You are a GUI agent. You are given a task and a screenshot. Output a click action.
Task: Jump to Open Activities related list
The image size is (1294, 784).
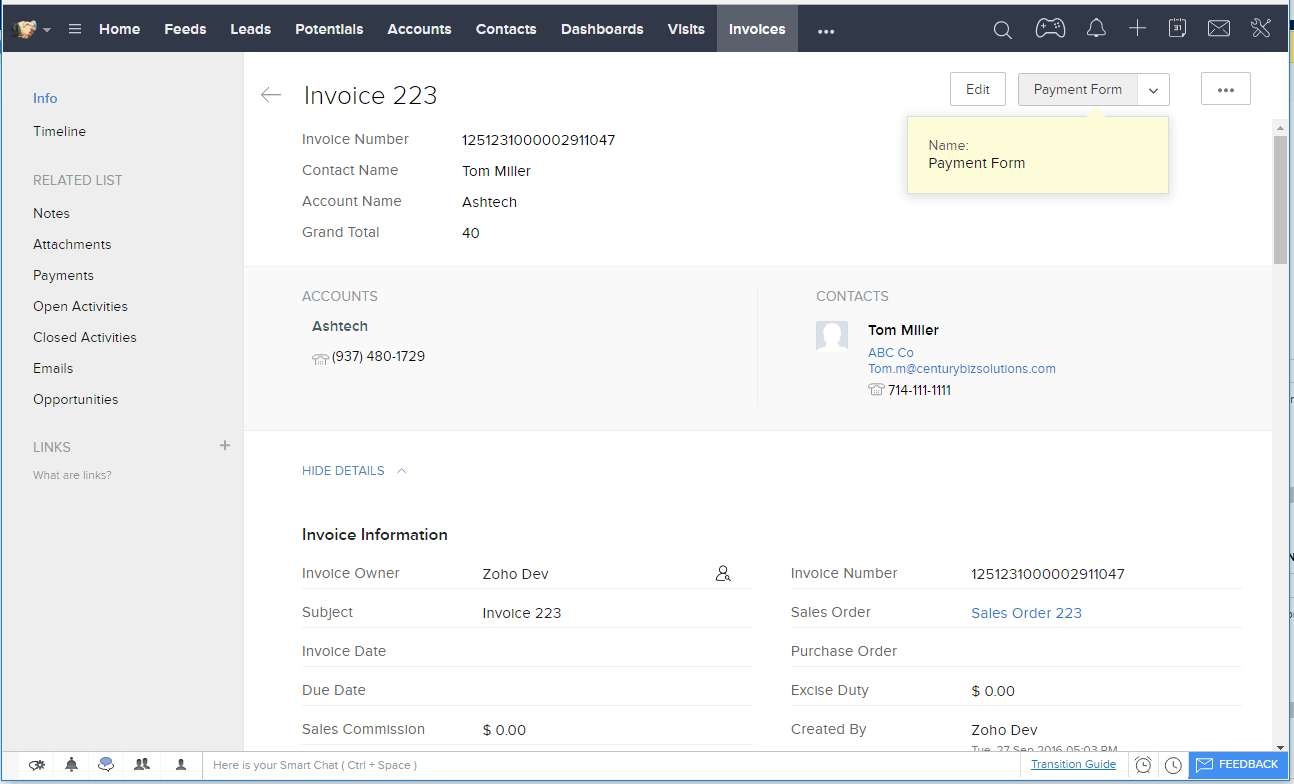[80, 306]
